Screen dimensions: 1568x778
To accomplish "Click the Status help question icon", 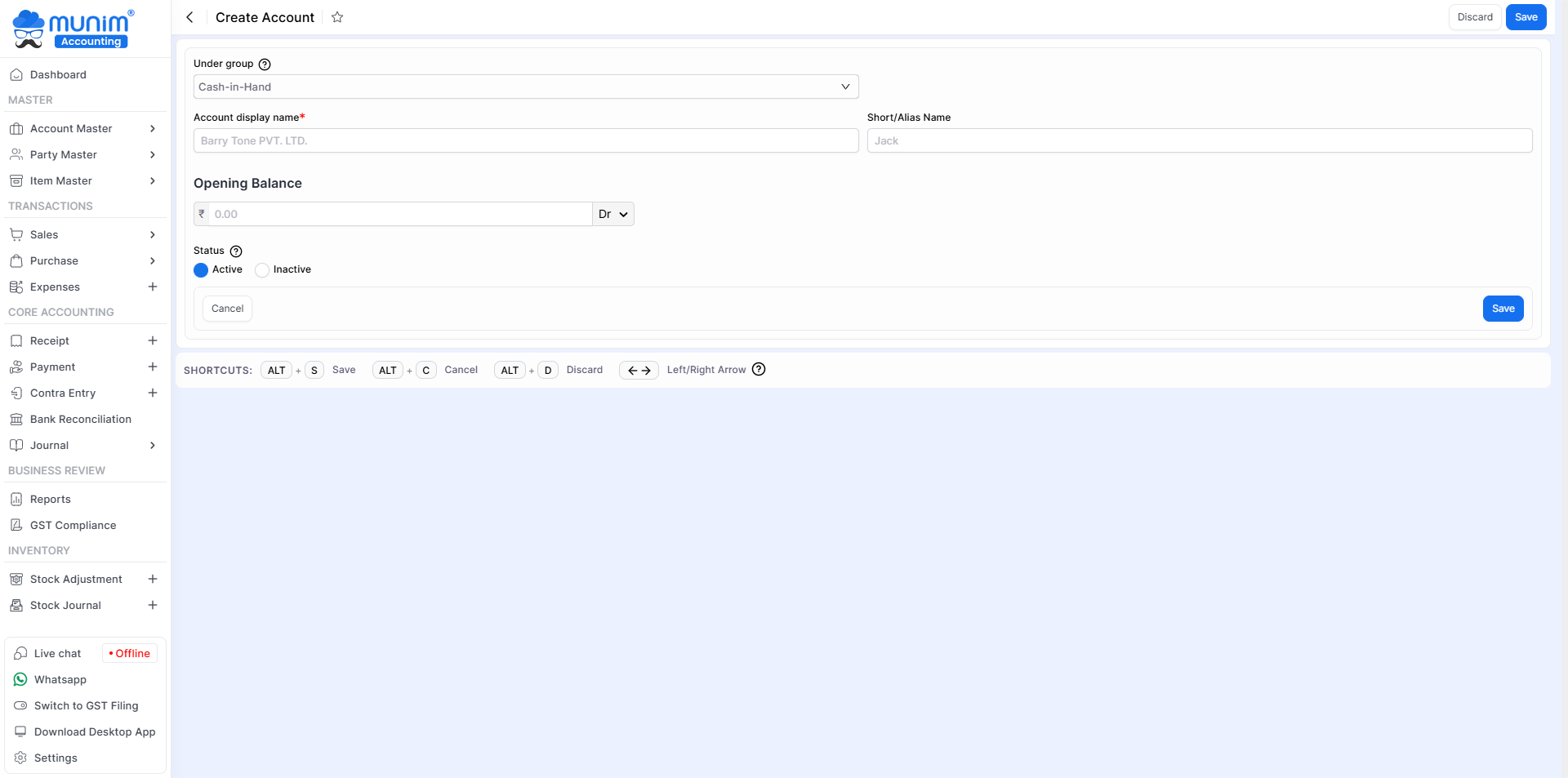I will click(x=236, y=251).
